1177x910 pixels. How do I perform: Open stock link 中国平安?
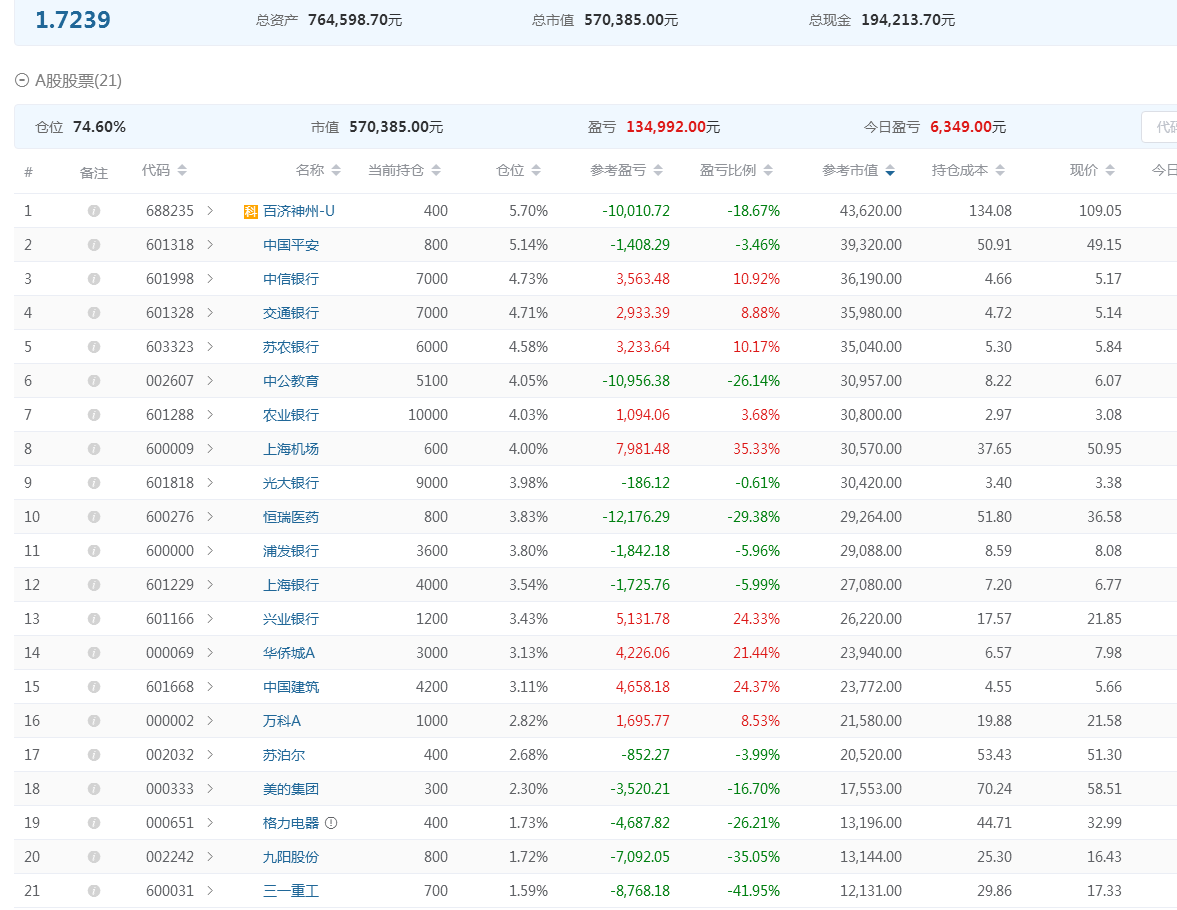pos(291,245)
